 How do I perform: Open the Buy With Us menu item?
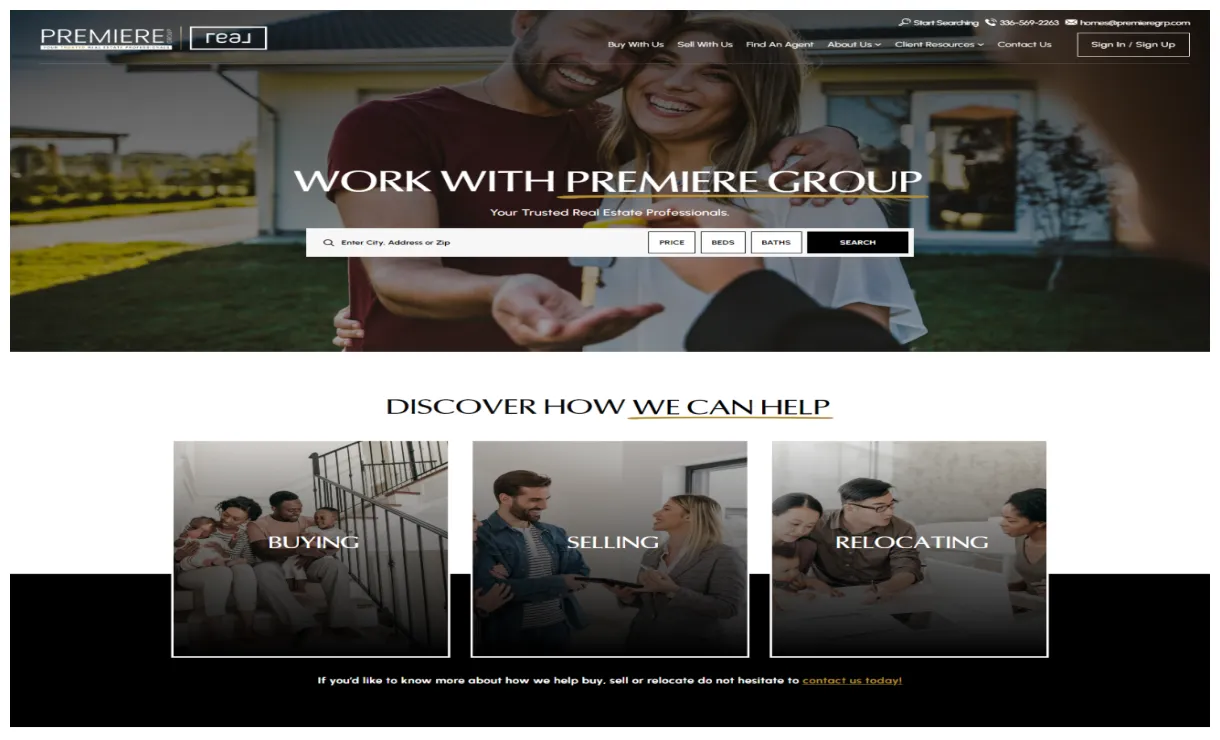tap(636, 44)
